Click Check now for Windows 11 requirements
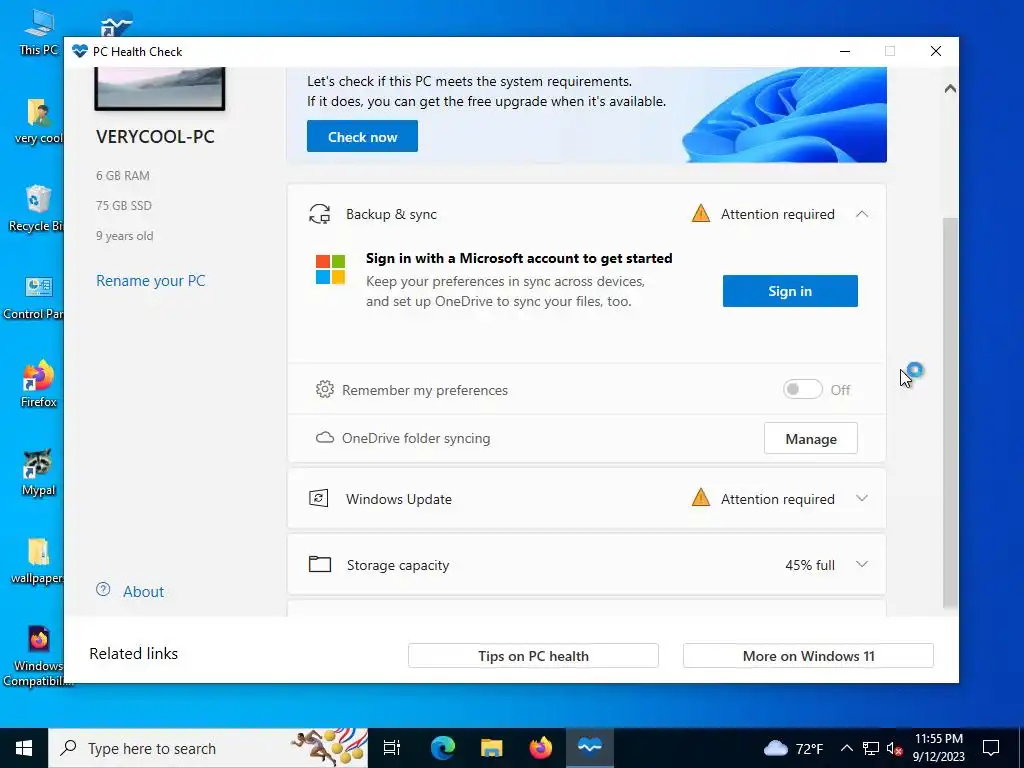This screenshot has height=768, width=1024. (362, 136)
